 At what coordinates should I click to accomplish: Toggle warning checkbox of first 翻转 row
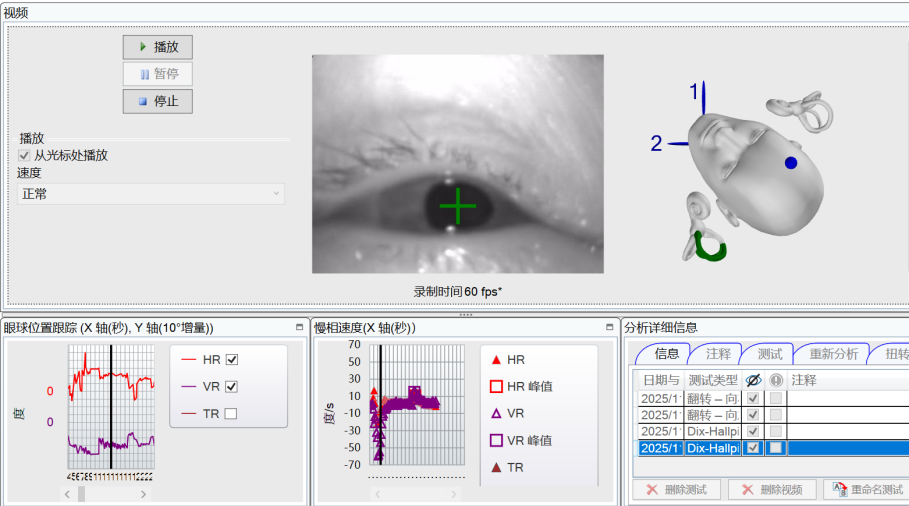coord(776,398)
